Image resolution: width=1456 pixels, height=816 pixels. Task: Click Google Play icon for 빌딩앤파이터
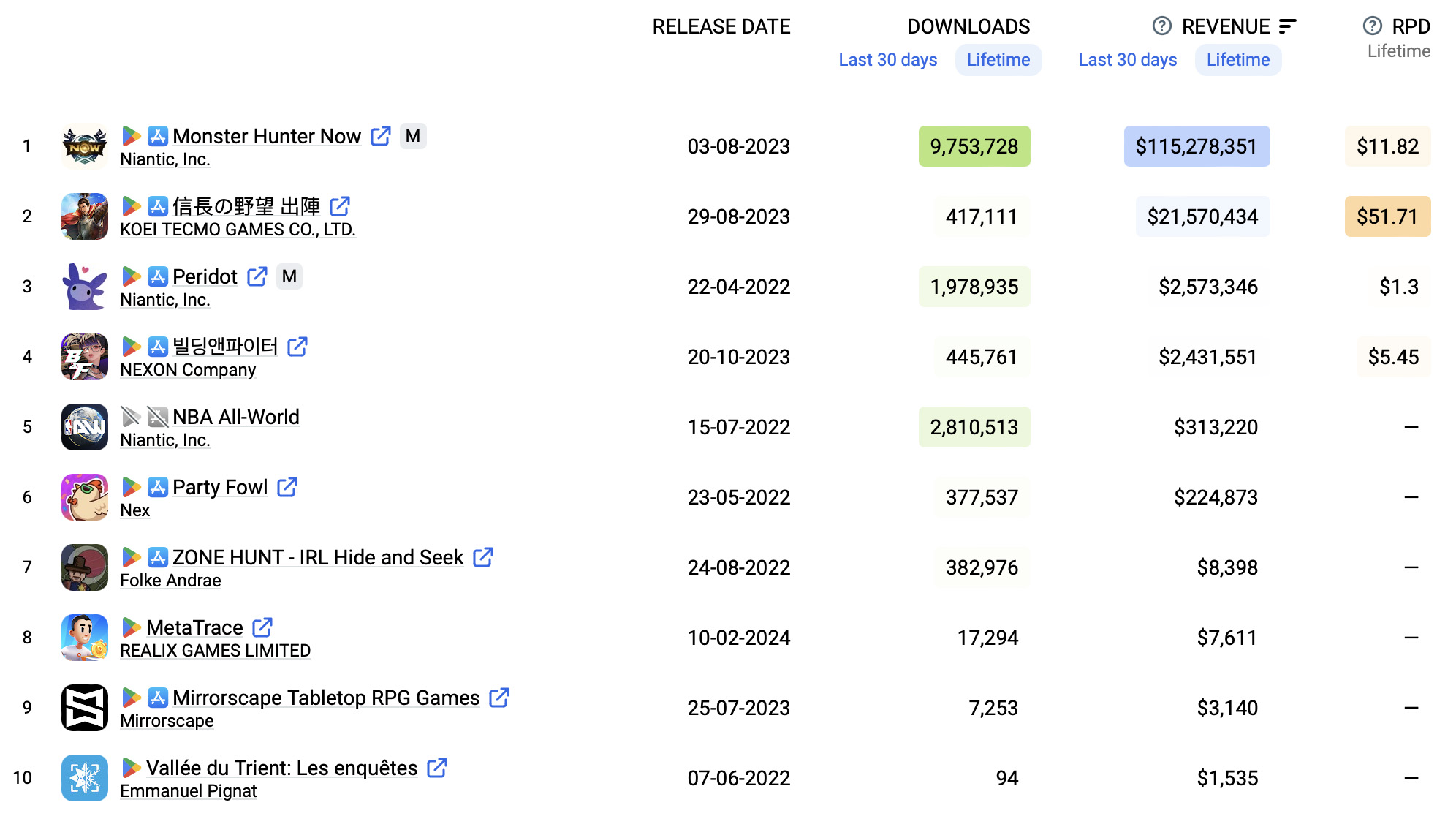pos(132,347)
